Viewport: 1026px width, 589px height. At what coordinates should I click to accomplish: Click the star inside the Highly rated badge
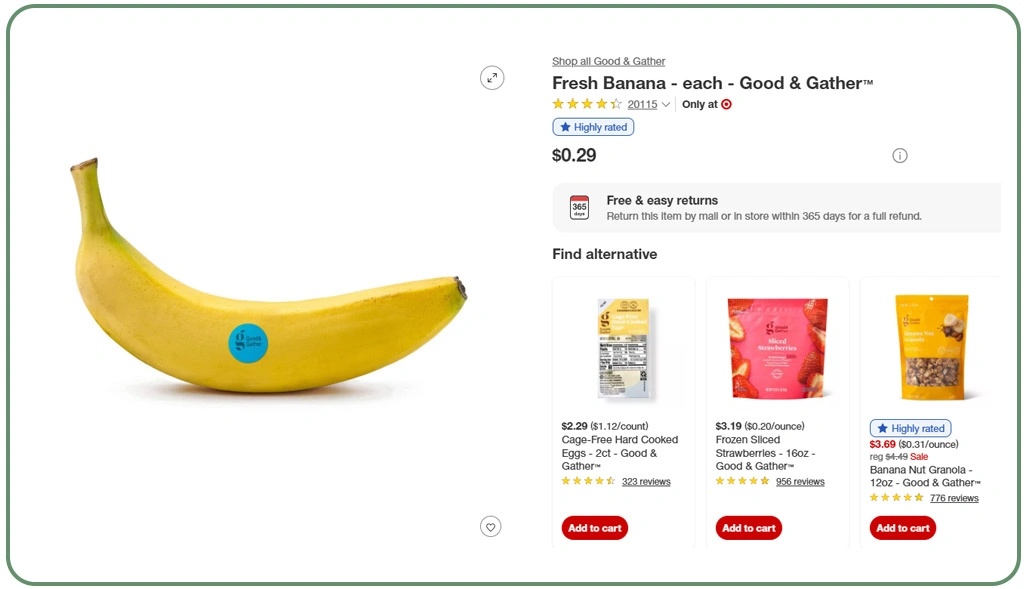pyautogui.click(x=567, y=127)
